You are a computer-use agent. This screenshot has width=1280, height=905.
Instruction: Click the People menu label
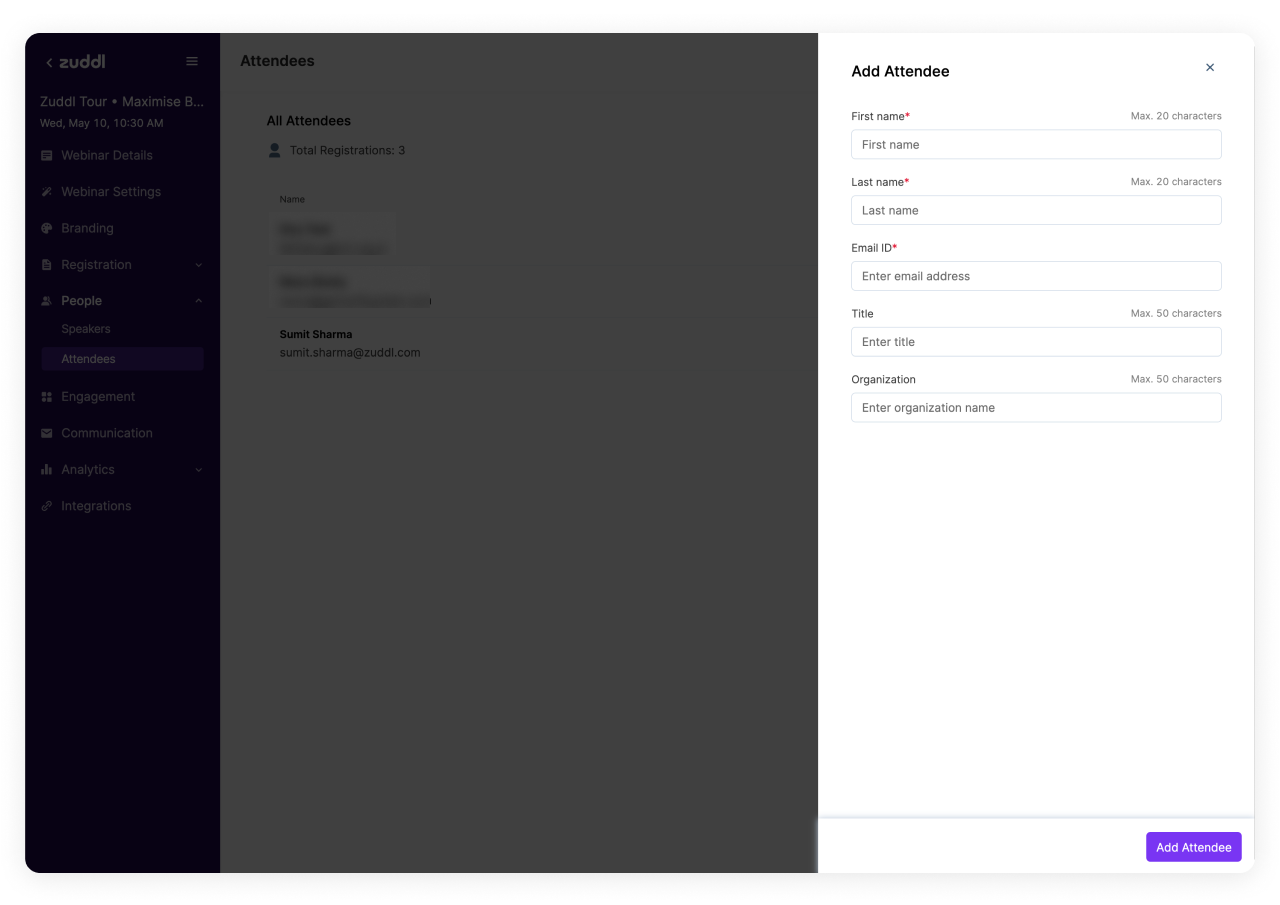(82, 301)
